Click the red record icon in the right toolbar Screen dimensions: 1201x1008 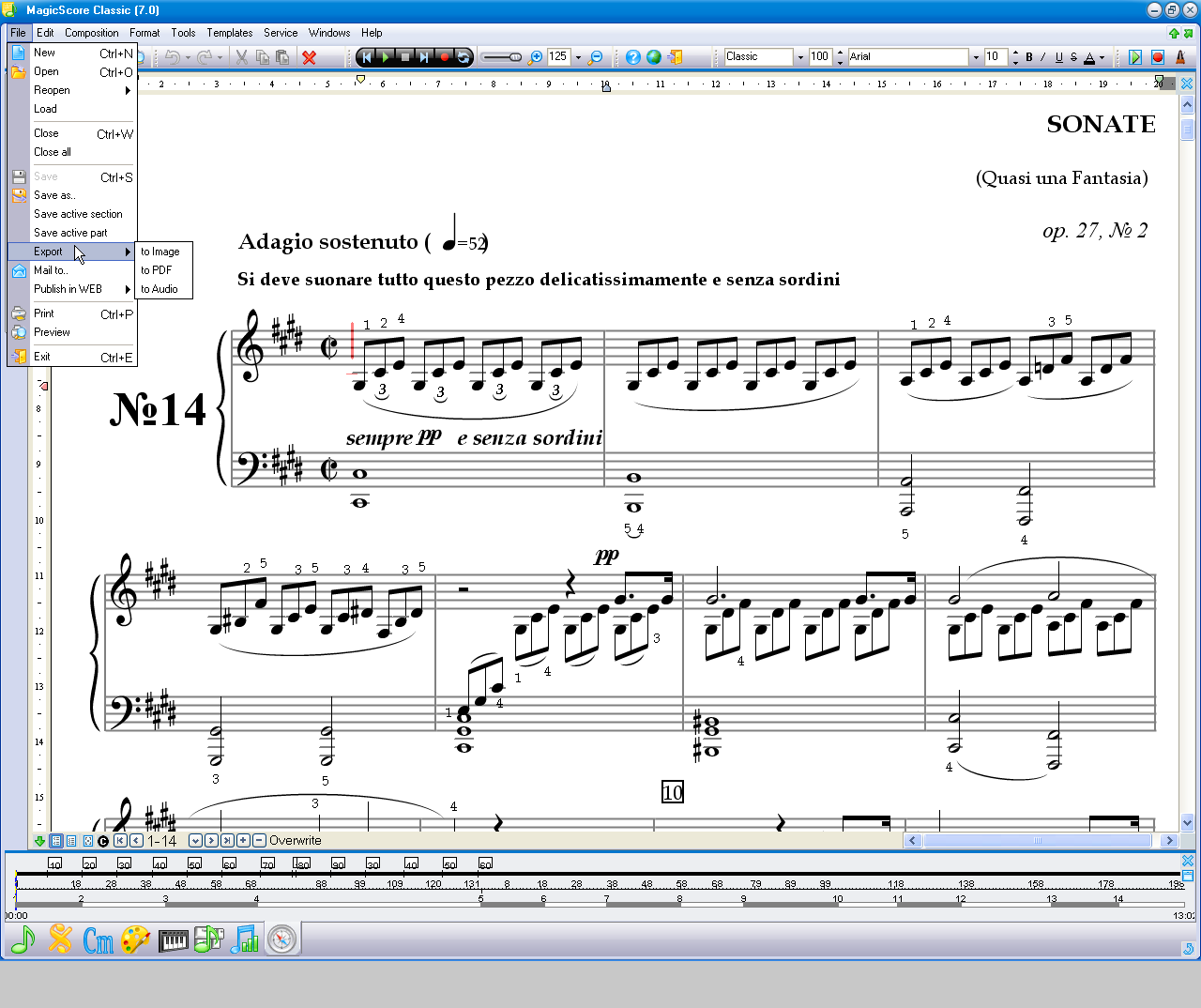[x=1158, y=57]
